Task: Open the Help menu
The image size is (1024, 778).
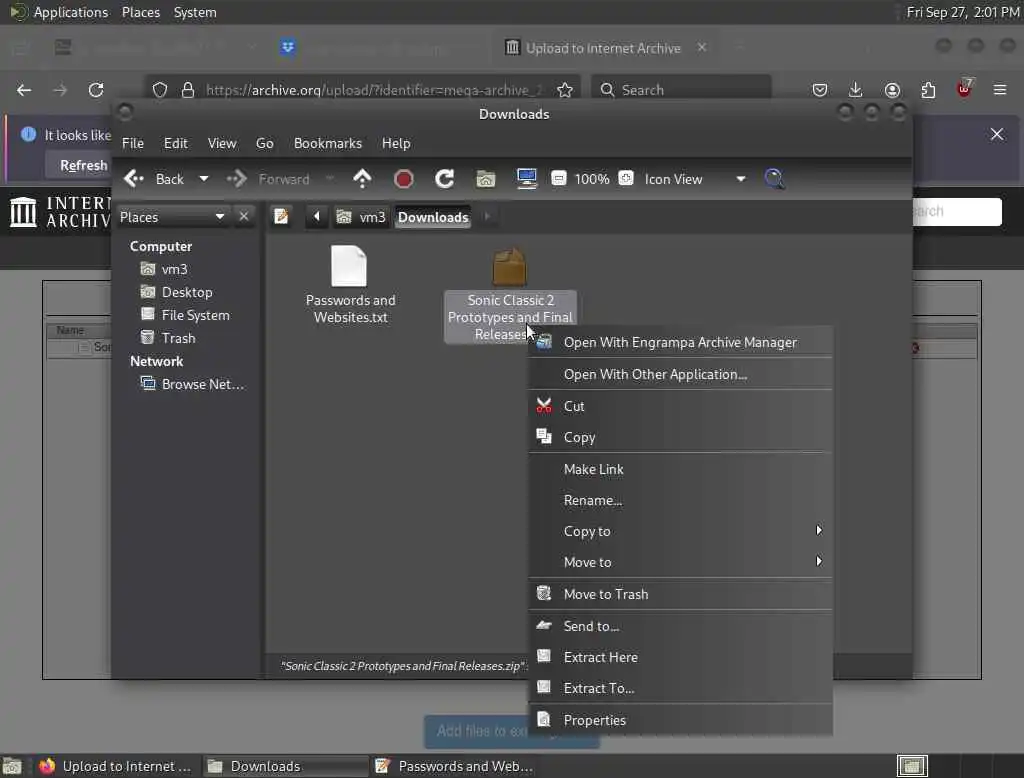Action: [396, 143]
